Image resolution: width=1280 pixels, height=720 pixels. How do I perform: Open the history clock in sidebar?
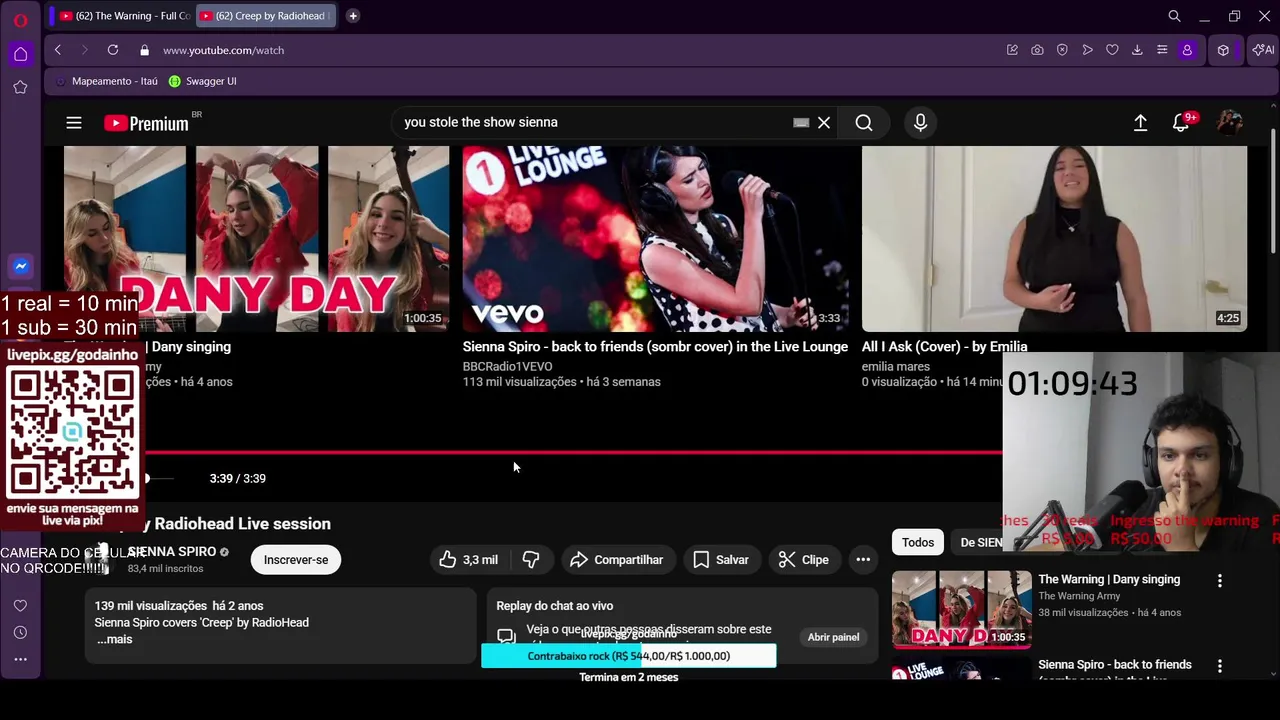20,632
